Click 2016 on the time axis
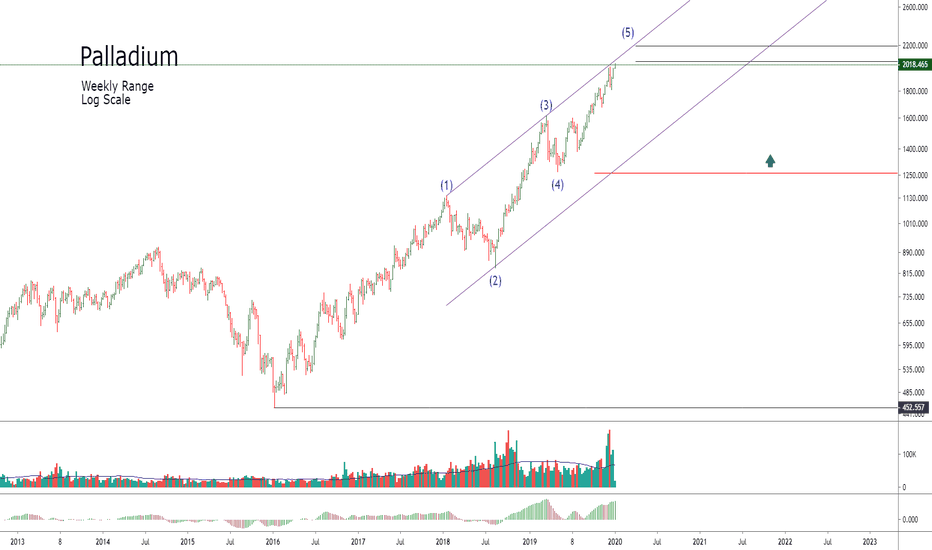The width and height of the screenshot is (932, 550). [x=273, y=542]
